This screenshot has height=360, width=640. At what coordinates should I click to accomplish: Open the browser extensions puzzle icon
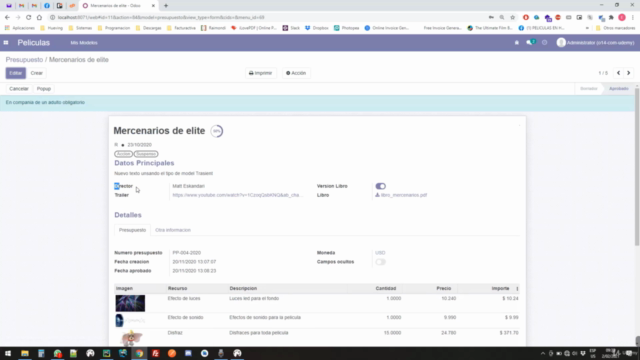(611, 17)
